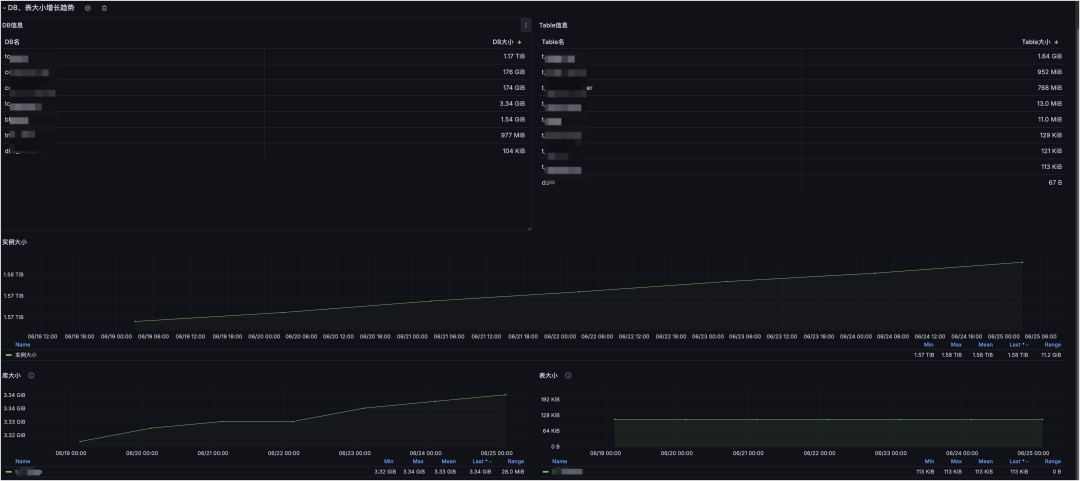
Task: Grab the DB信息 panel bottom-right corner handle
Action: 528,228
